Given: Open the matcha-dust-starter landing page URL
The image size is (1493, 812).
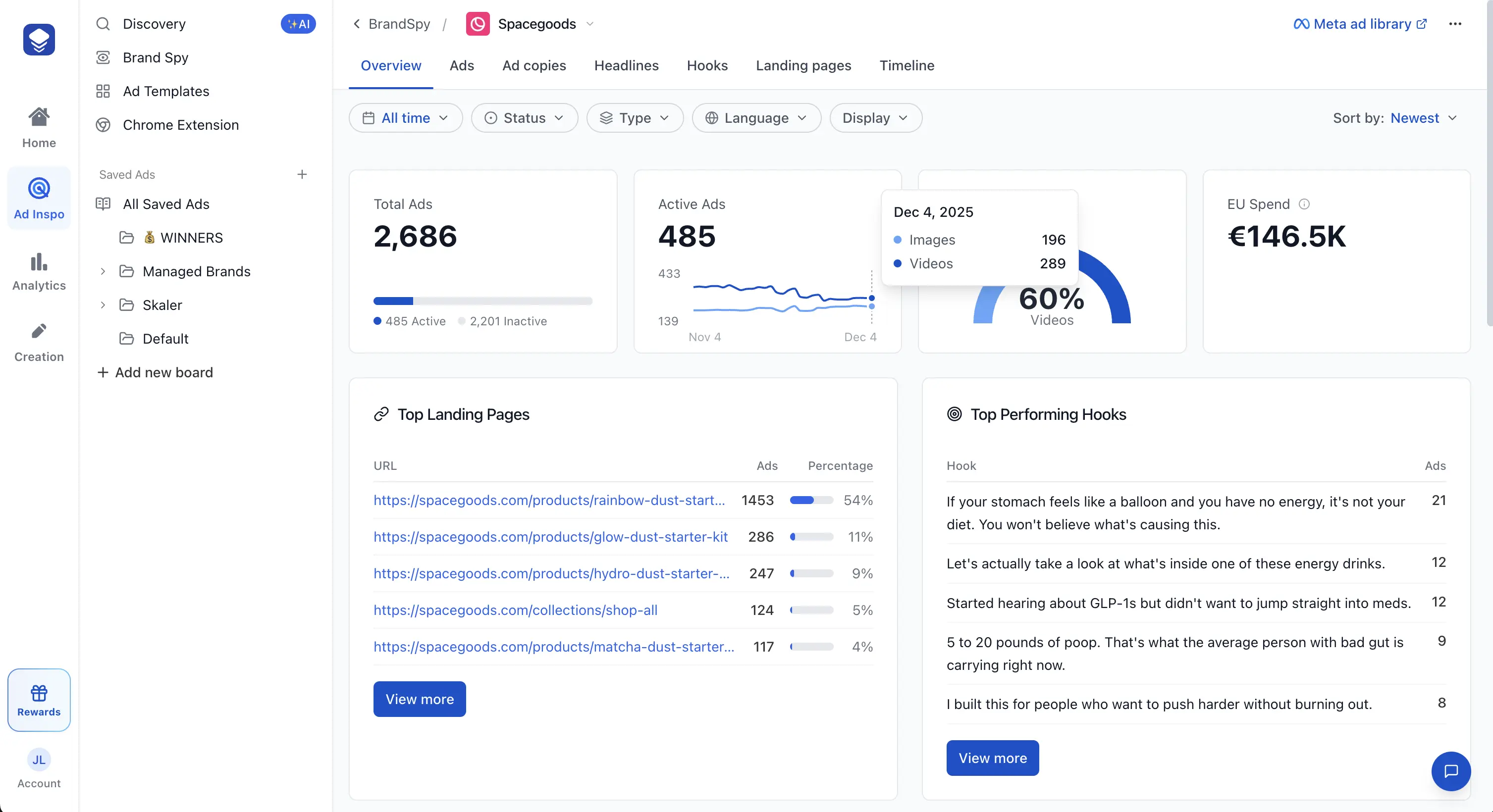Looking at the screenshot, I should (553, 646).
